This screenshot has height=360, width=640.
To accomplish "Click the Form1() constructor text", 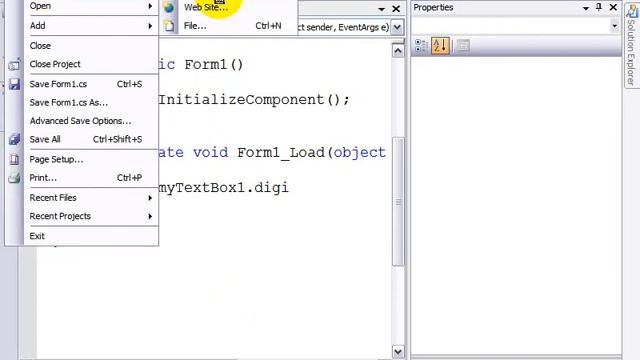I will point(213,64).
